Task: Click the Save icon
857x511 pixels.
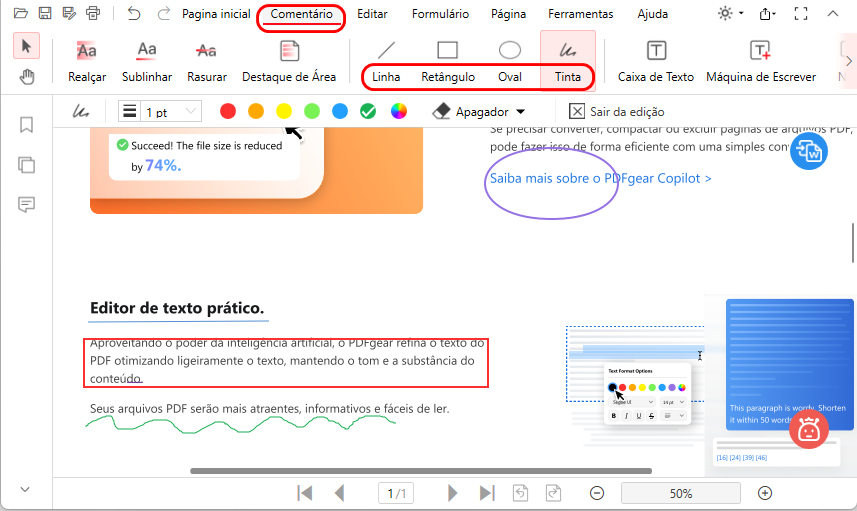Action: coord(45,13)
